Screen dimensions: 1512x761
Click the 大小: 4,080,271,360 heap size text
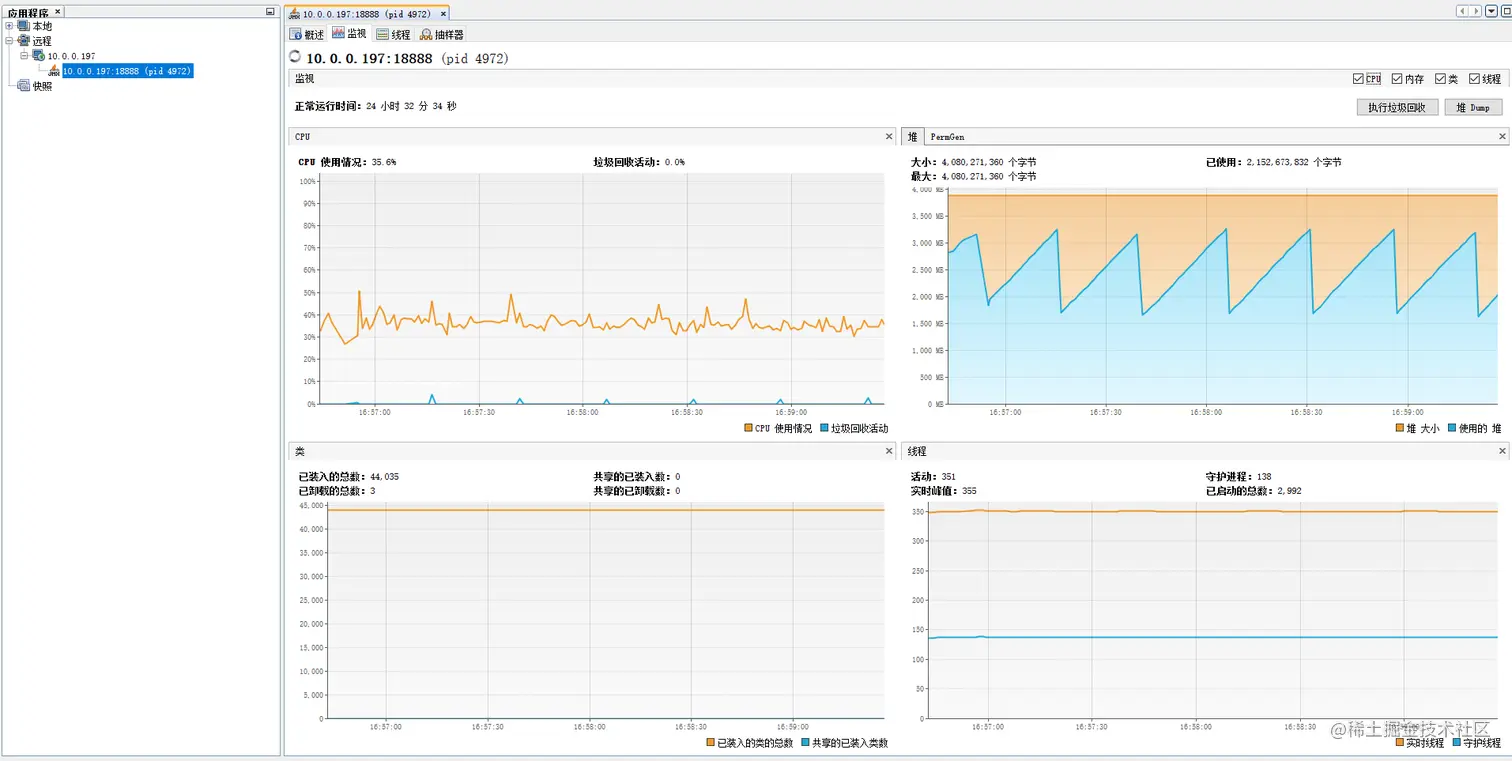973,161
